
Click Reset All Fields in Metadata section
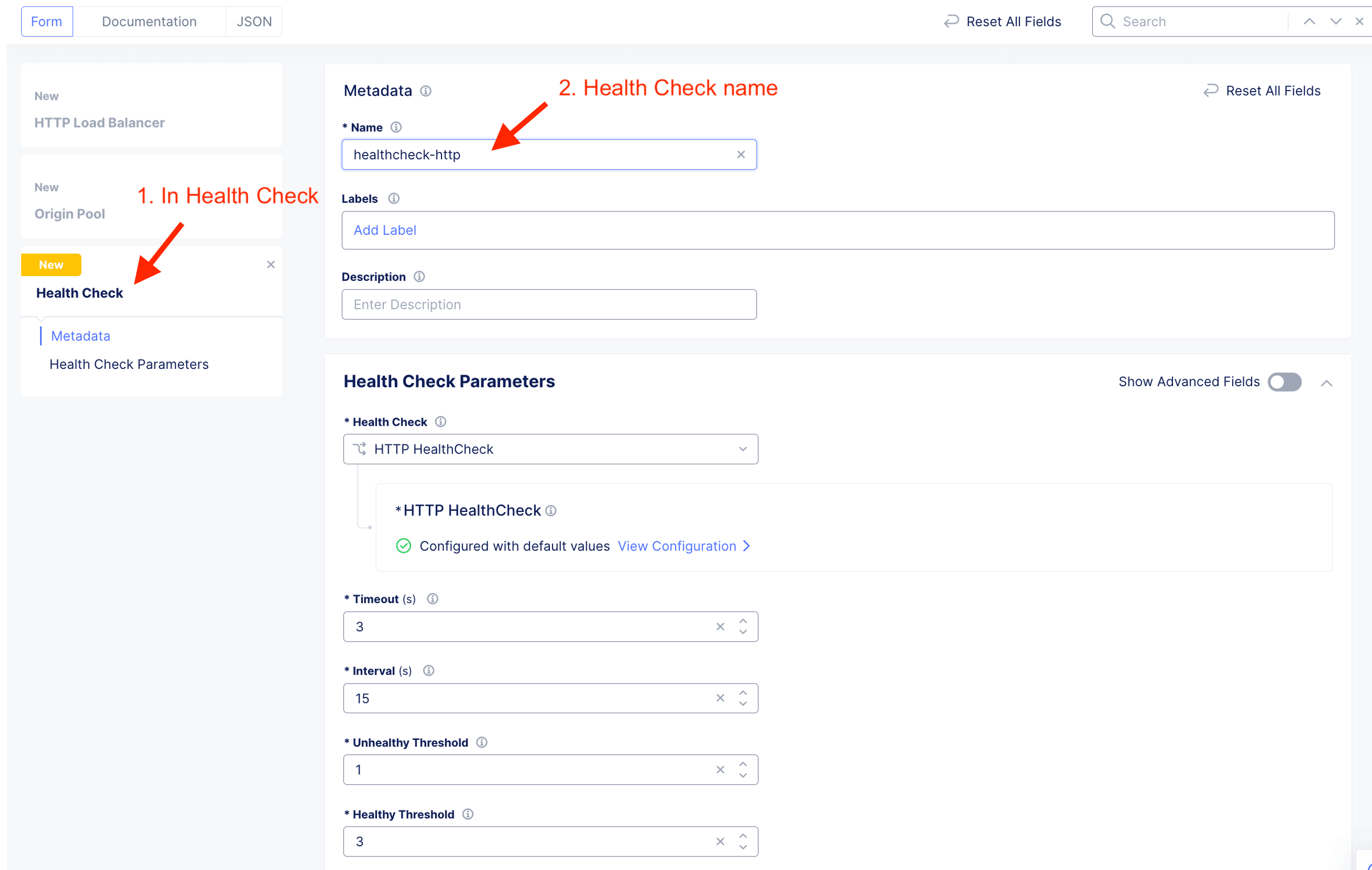[x=1262, y=91]
